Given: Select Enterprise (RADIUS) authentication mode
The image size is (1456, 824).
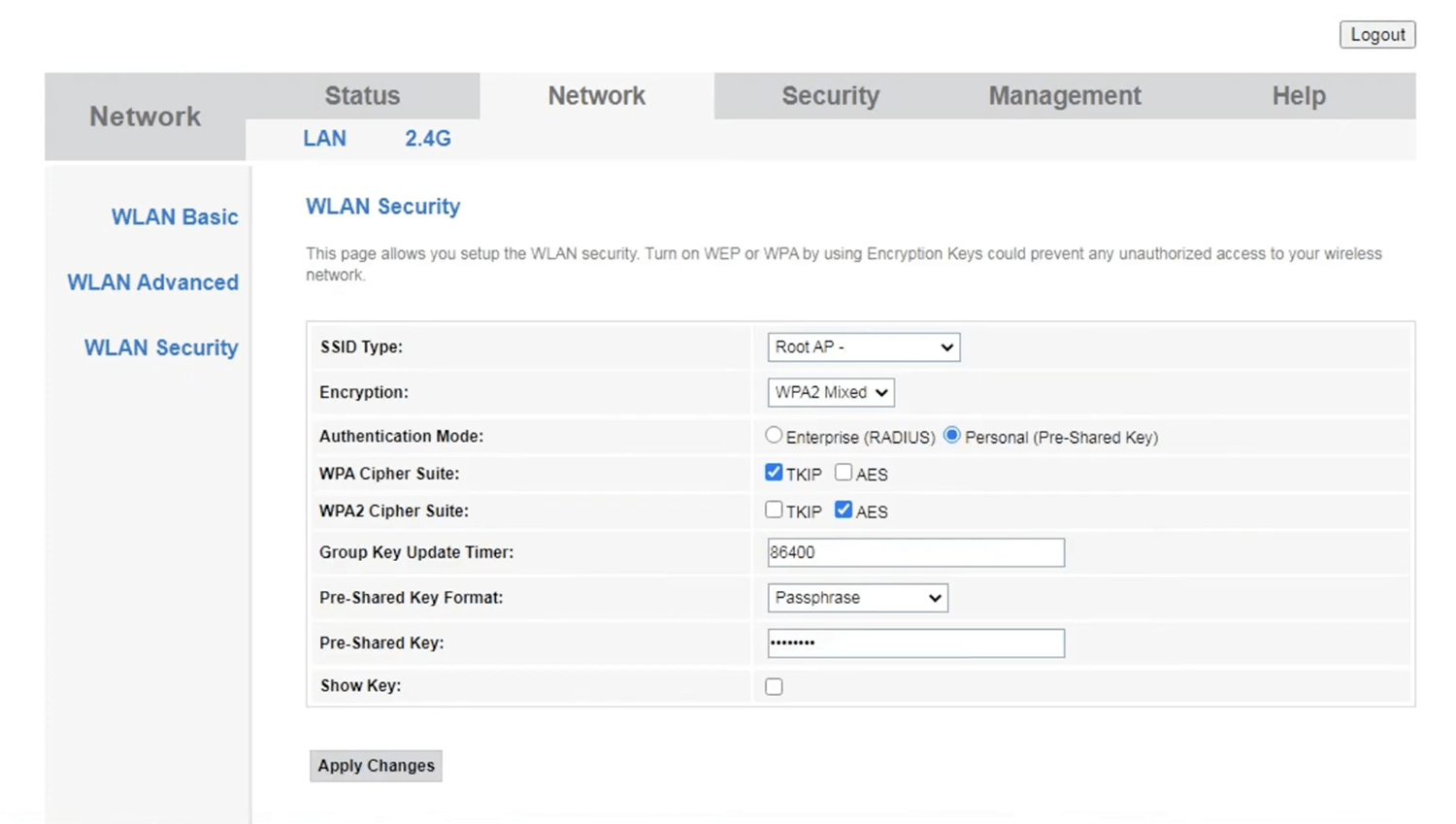Looking at the screenshot, I should point(774,436).
